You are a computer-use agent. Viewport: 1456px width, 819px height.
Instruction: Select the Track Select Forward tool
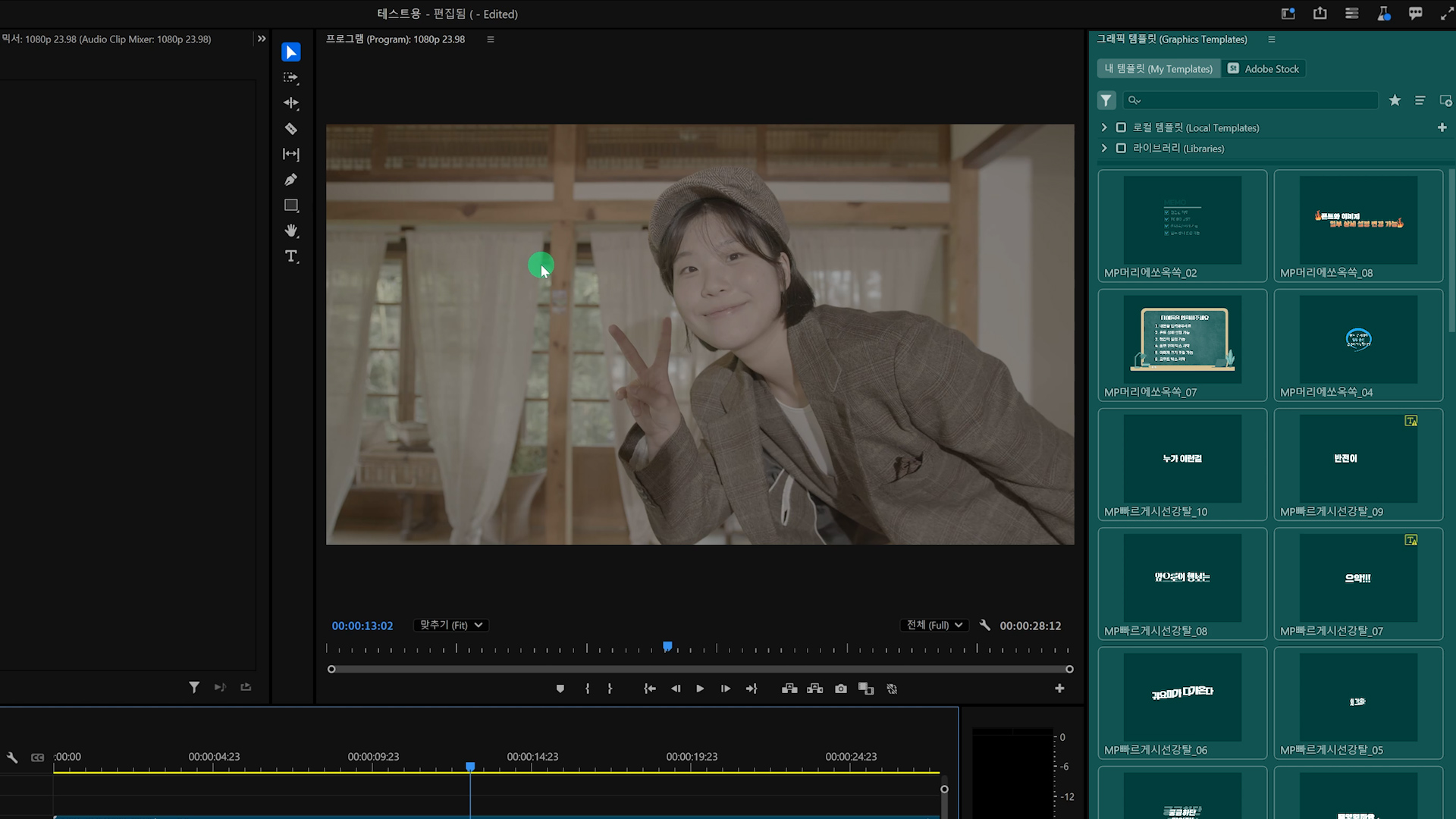pyautogui.click(x=291, y=77)
